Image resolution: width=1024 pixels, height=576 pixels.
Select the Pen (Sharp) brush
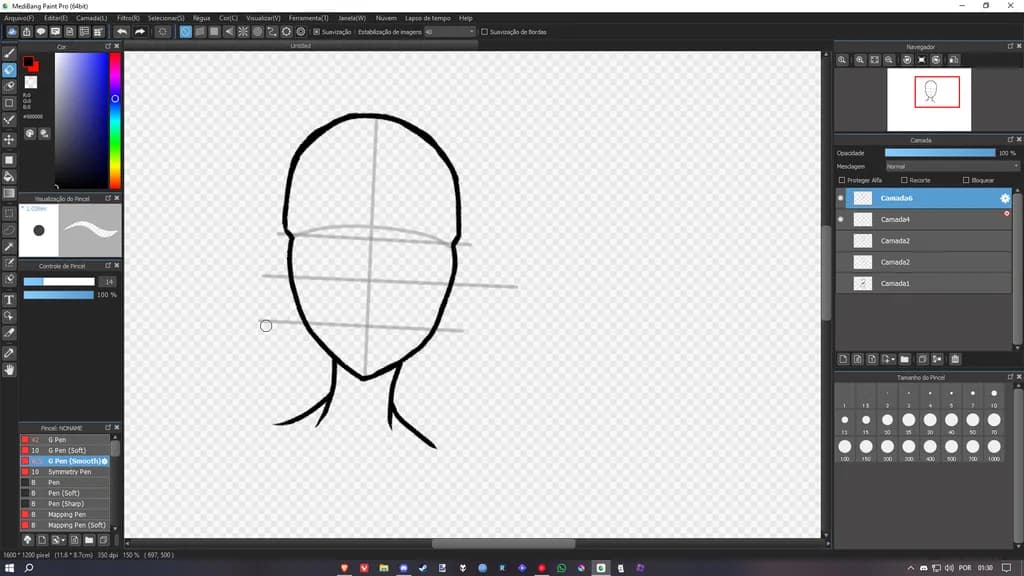[x=65, y=504]
